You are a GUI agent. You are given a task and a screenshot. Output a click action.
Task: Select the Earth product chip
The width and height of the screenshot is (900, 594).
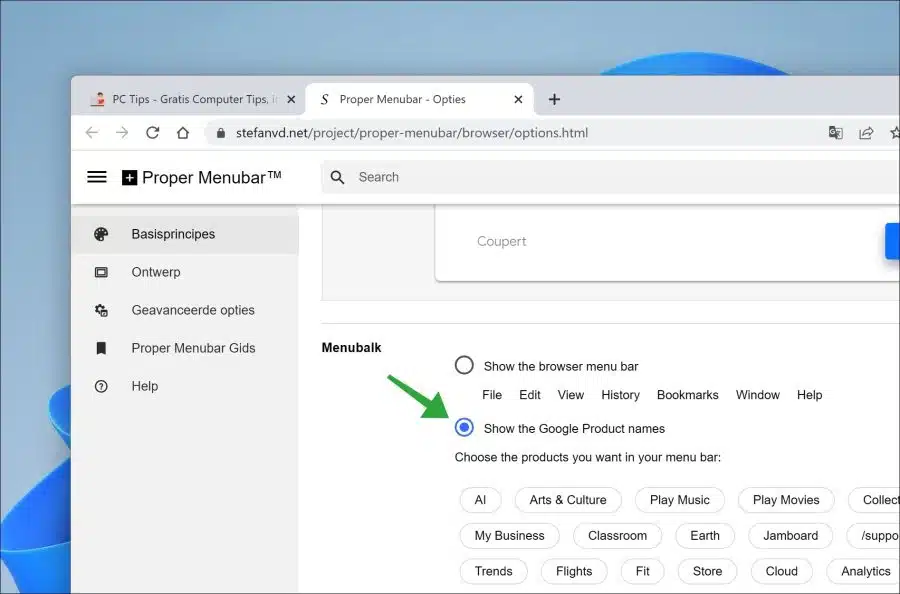pos(705,535)
